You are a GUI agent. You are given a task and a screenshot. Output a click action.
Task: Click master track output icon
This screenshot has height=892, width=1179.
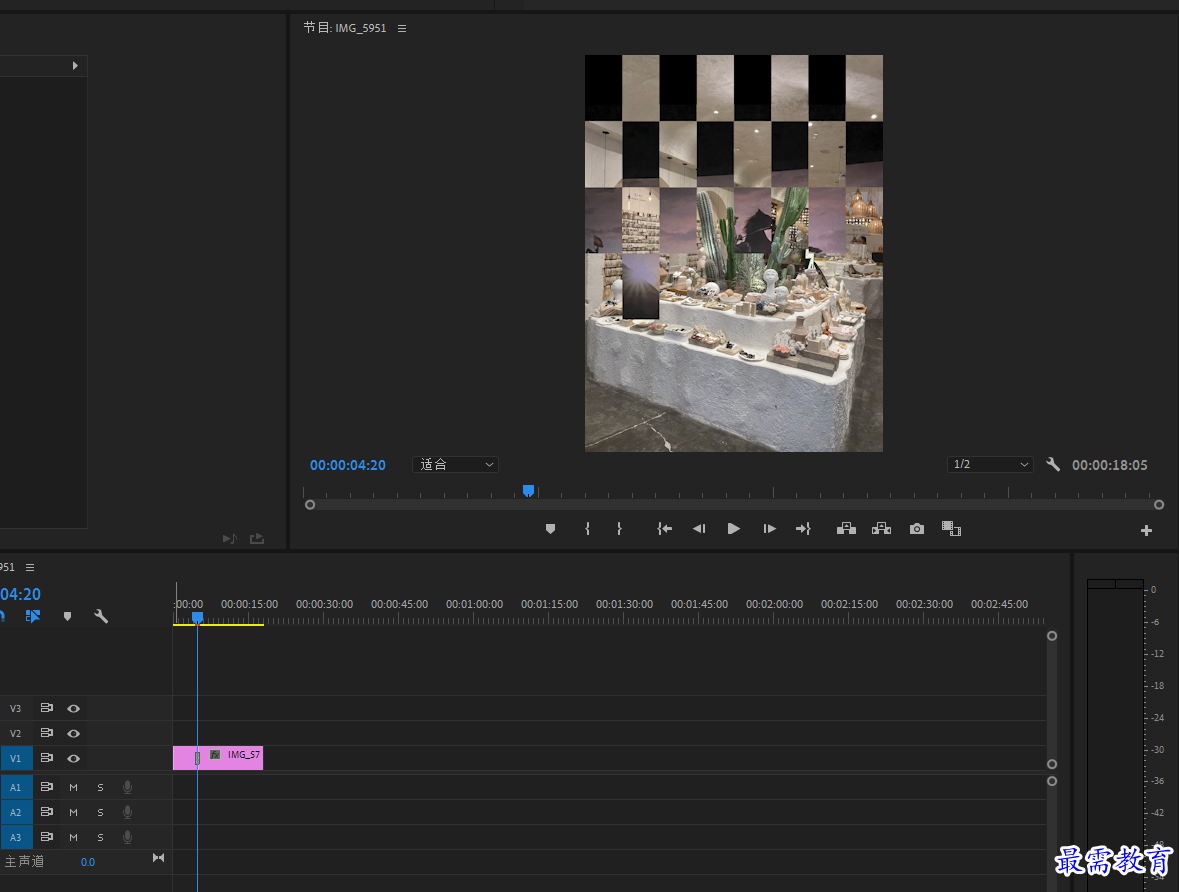158,857
